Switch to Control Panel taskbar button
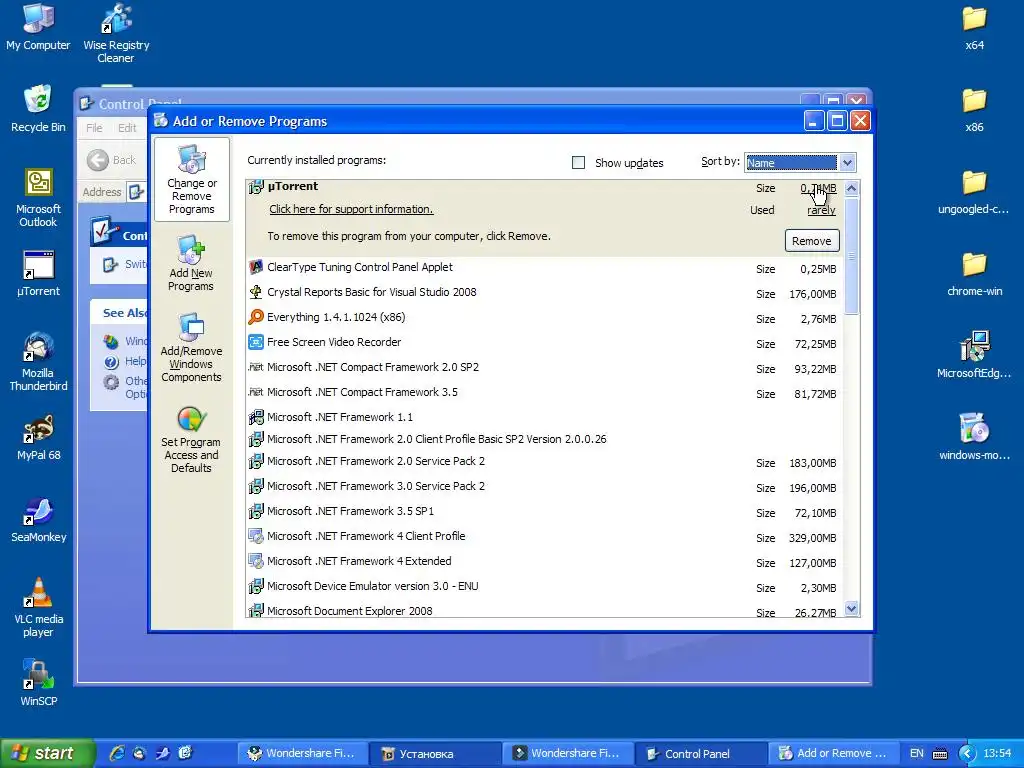 pos(700,754)
